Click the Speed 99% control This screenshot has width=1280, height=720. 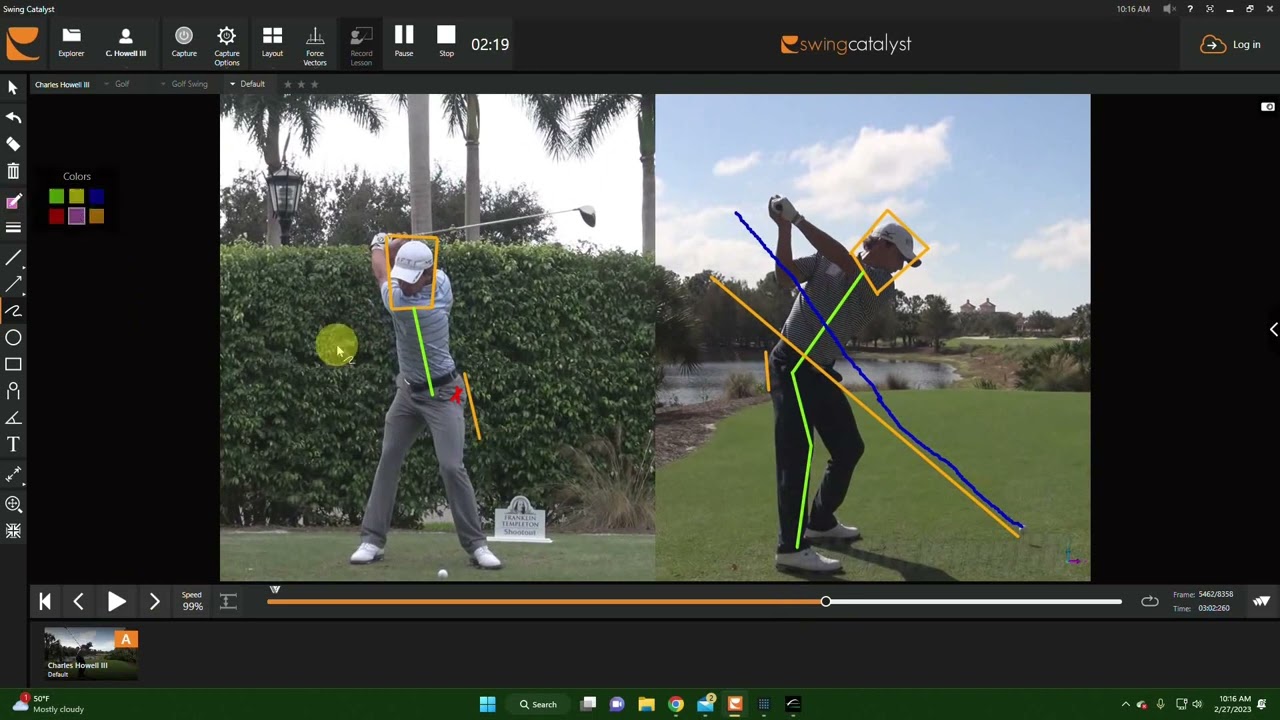click(192, 601)
